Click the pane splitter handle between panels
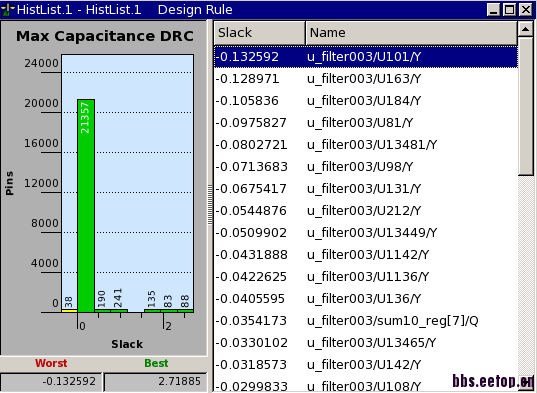This screenshot has height=393, width=537. coord(210,205)
